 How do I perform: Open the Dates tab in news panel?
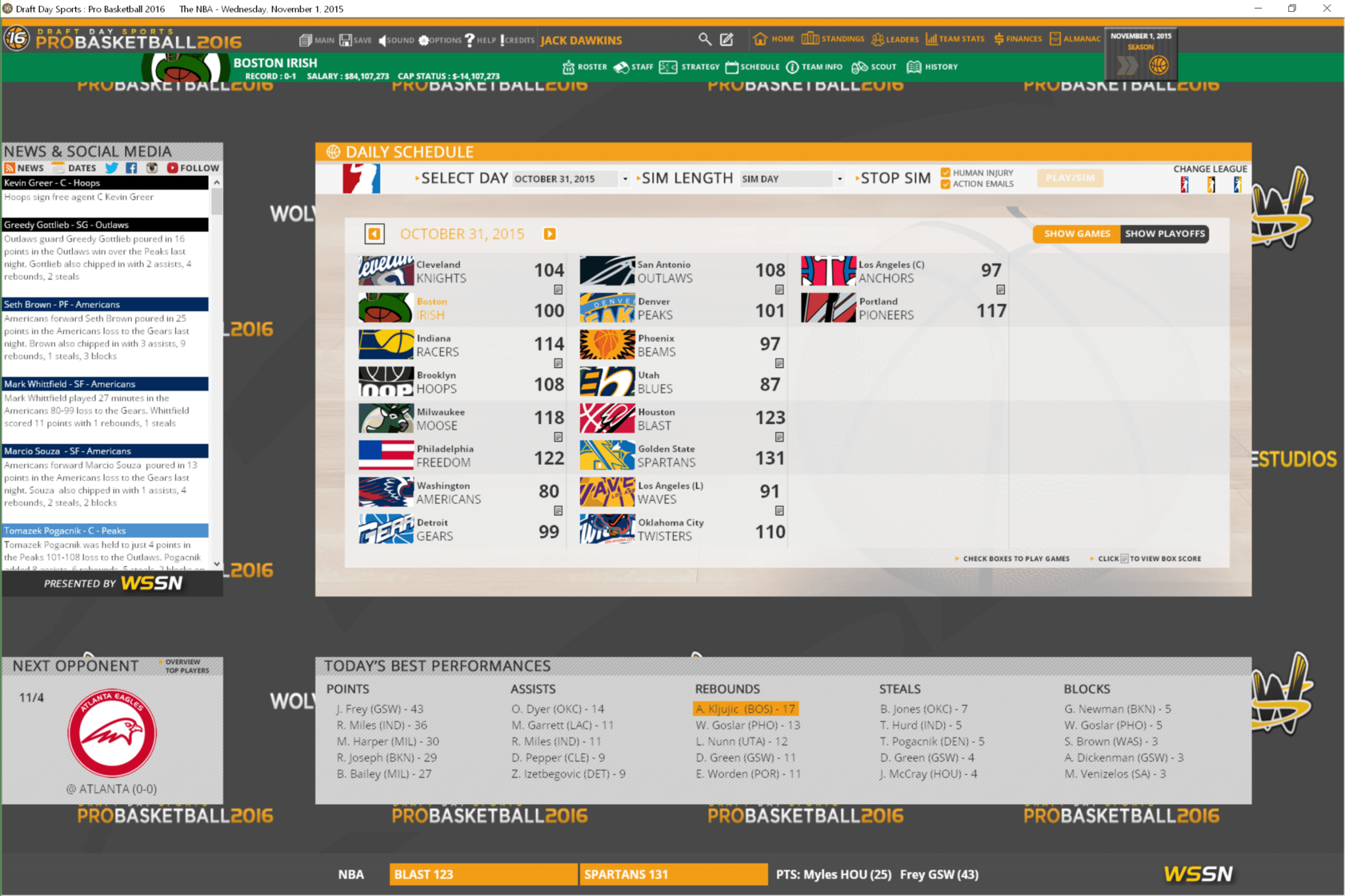(x=74, y=168)
